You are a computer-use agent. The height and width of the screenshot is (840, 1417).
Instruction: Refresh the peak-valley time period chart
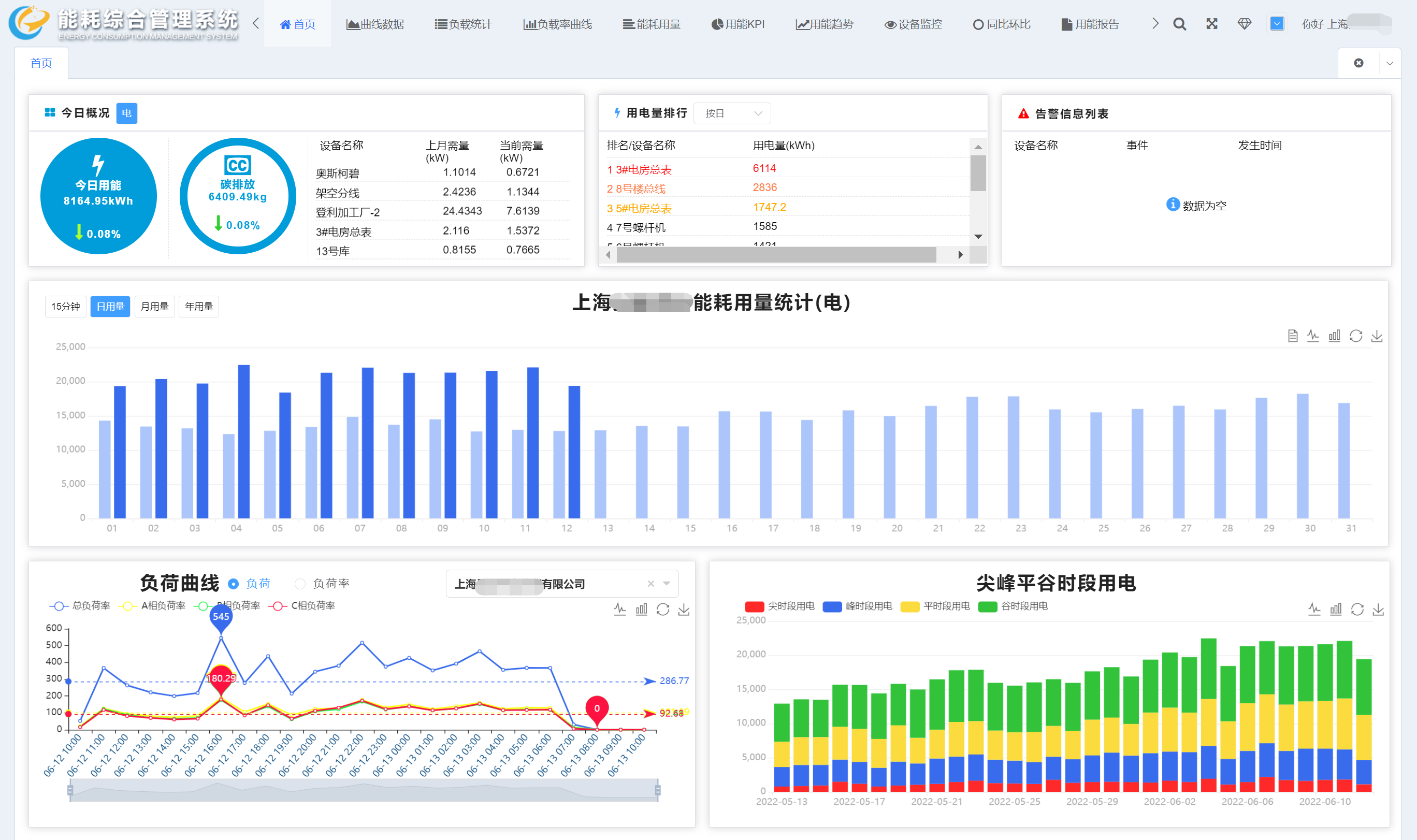[1357, 610]
